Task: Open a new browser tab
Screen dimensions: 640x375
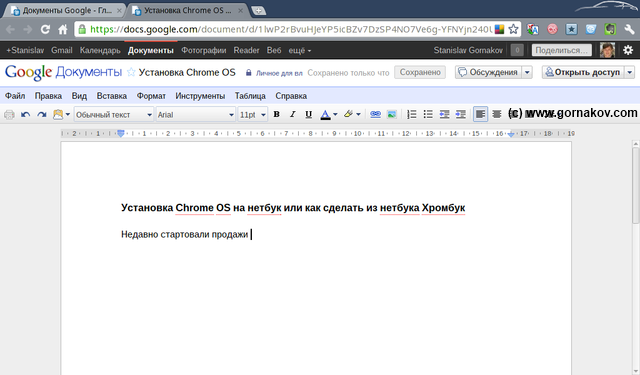Action: coord(258,11)
